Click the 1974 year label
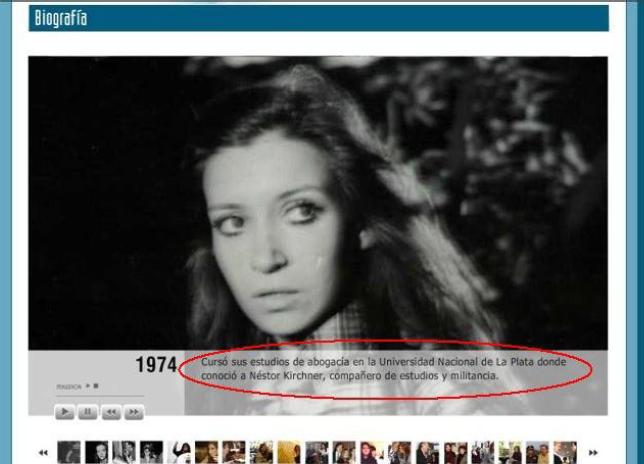This screenshot has height=464, width=644. (156, 365)
